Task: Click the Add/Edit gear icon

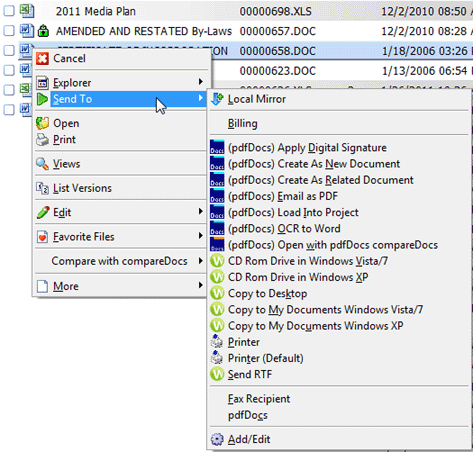Action: (217, 439)
